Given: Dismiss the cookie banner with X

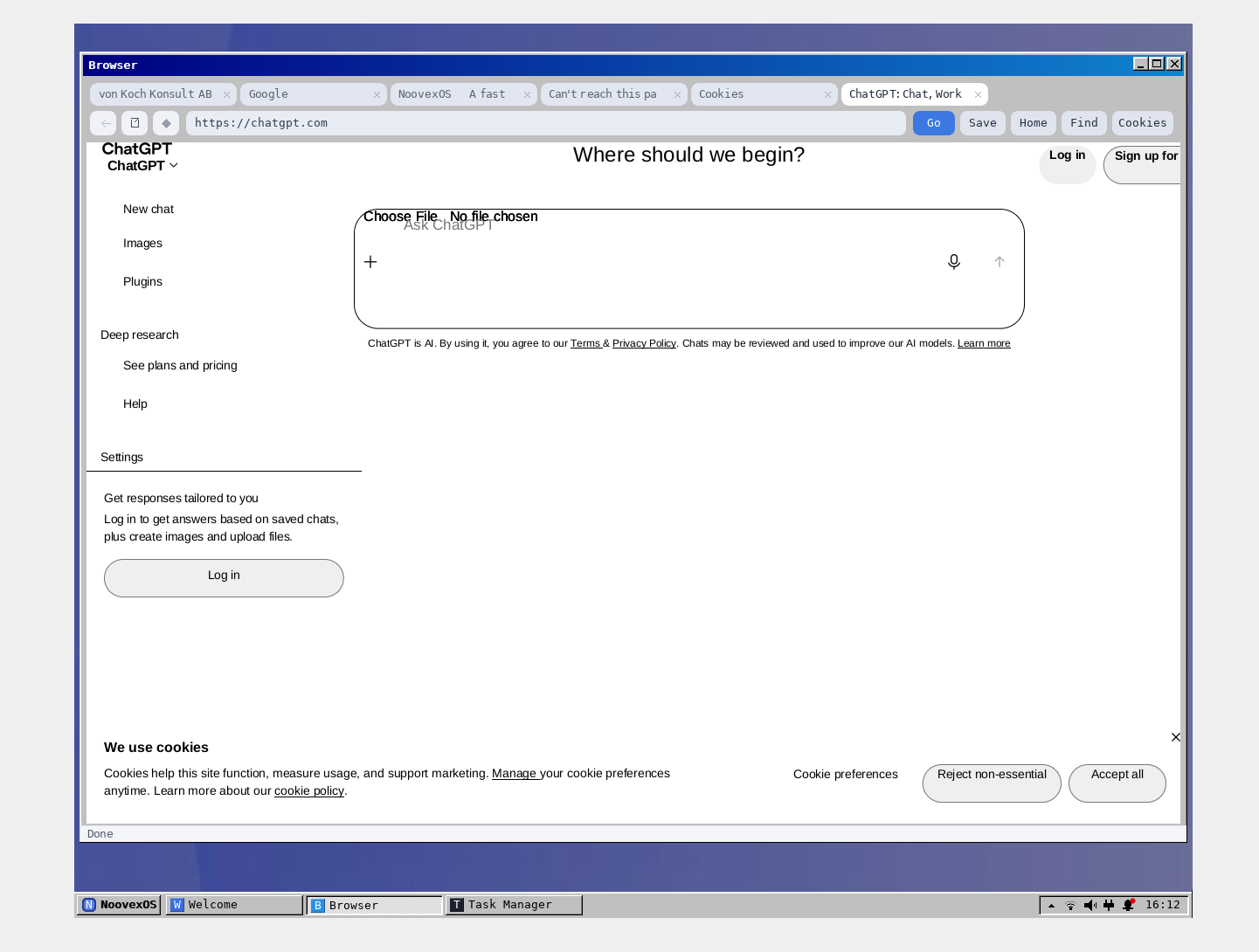Looking at the screenshot, I should (1176, 737).
